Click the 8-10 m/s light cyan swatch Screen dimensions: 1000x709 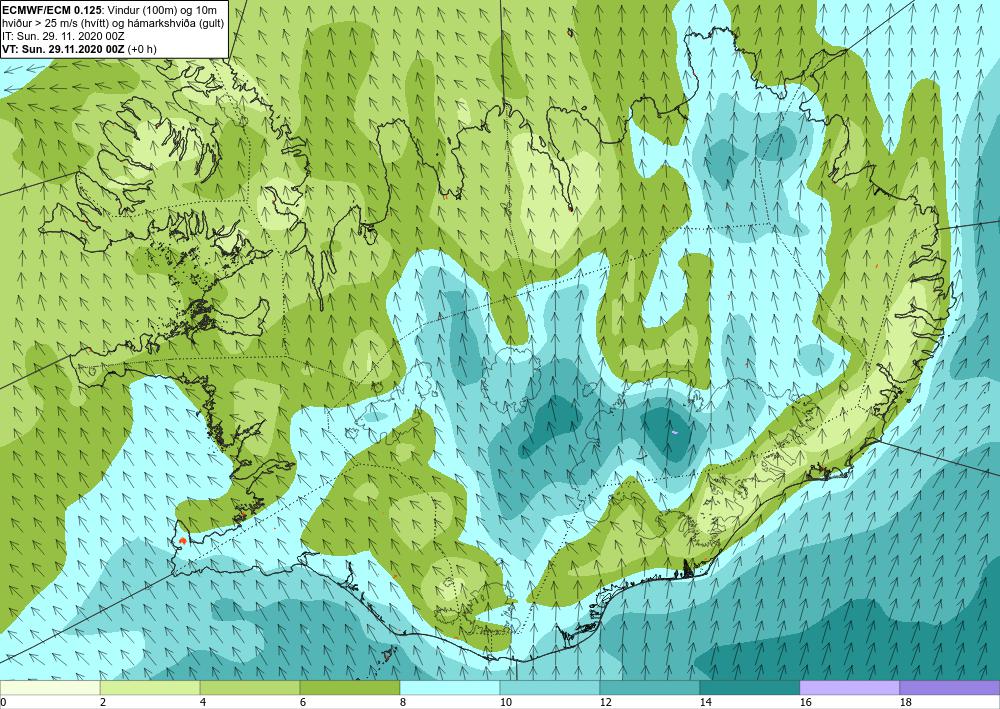tap(450, 687)
